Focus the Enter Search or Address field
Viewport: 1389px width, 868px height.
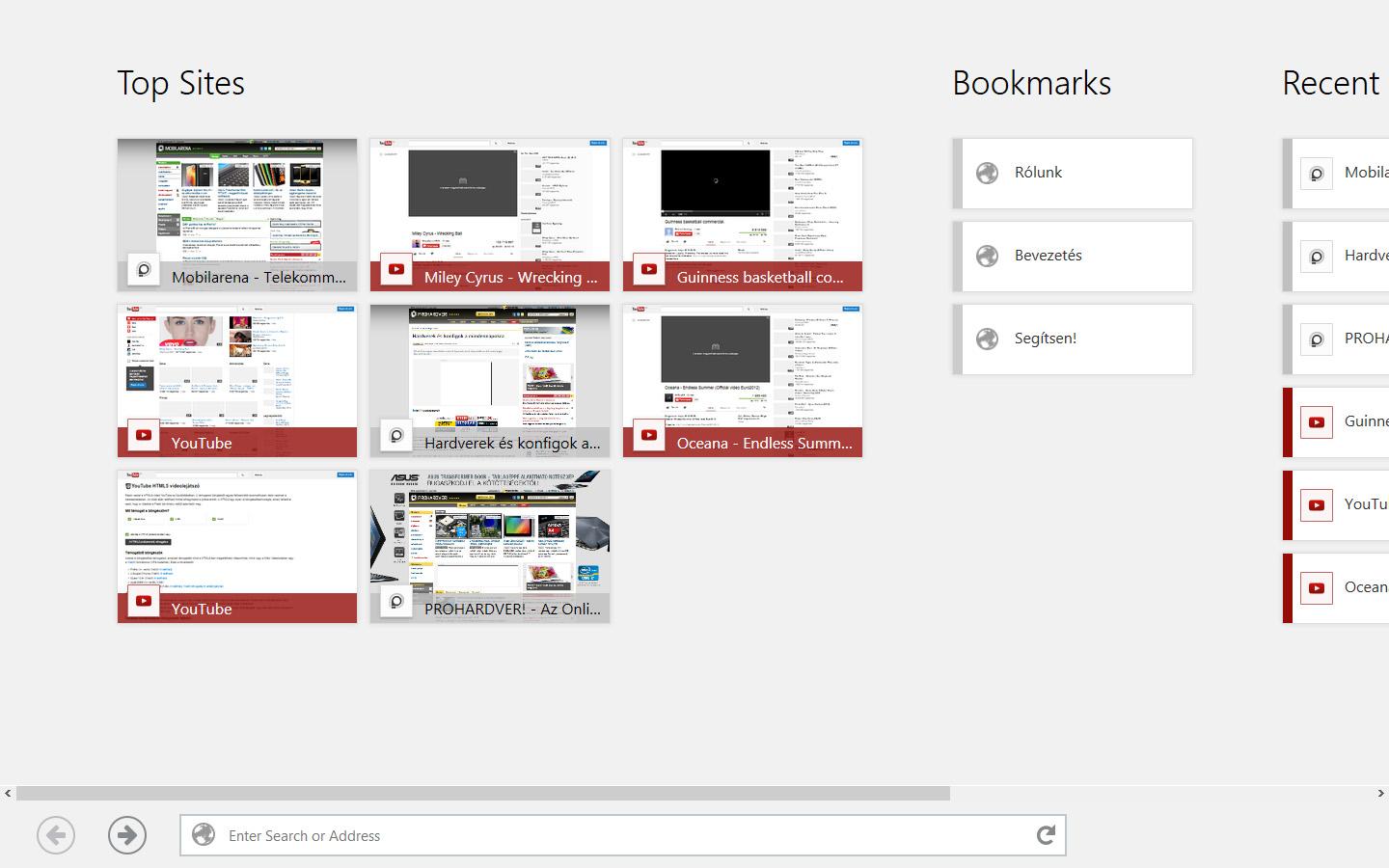point(622,835)
